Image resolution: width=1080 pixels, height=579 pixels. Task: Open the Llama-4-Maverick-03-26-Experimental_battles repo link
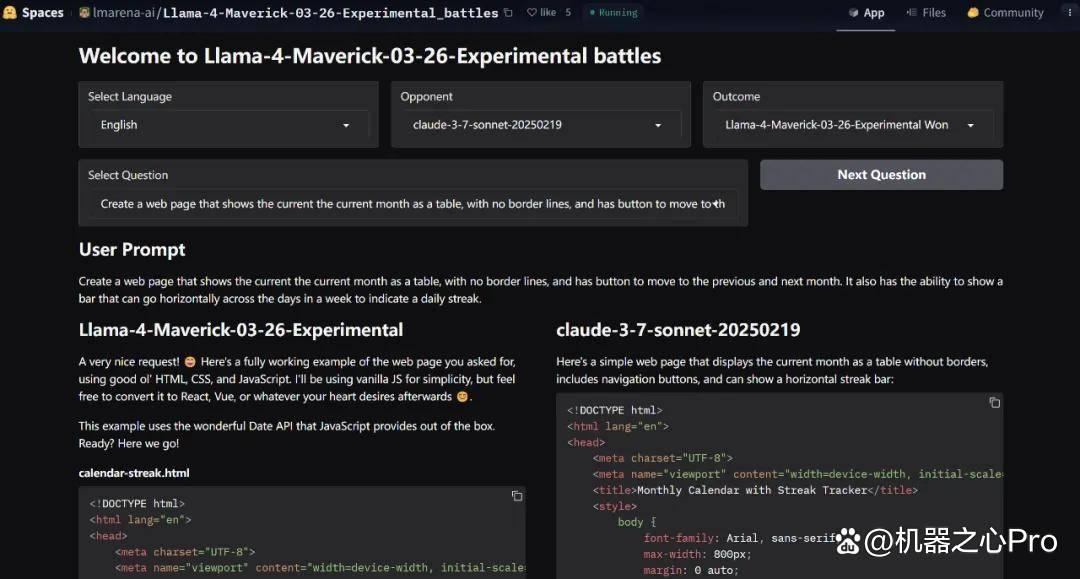(331, 13)
